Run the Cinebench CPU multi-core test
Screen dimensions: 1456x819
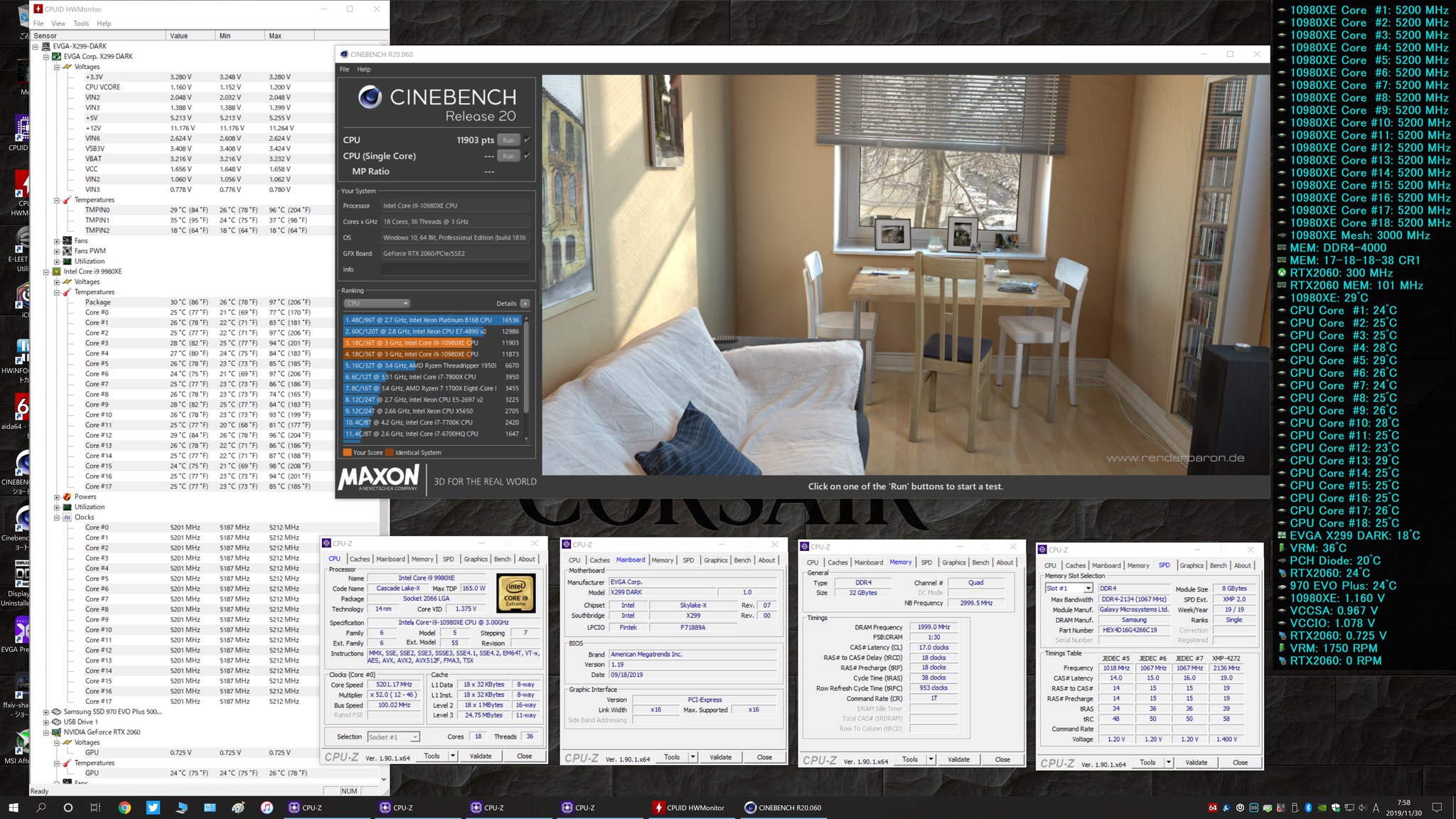tap(508, 140)
